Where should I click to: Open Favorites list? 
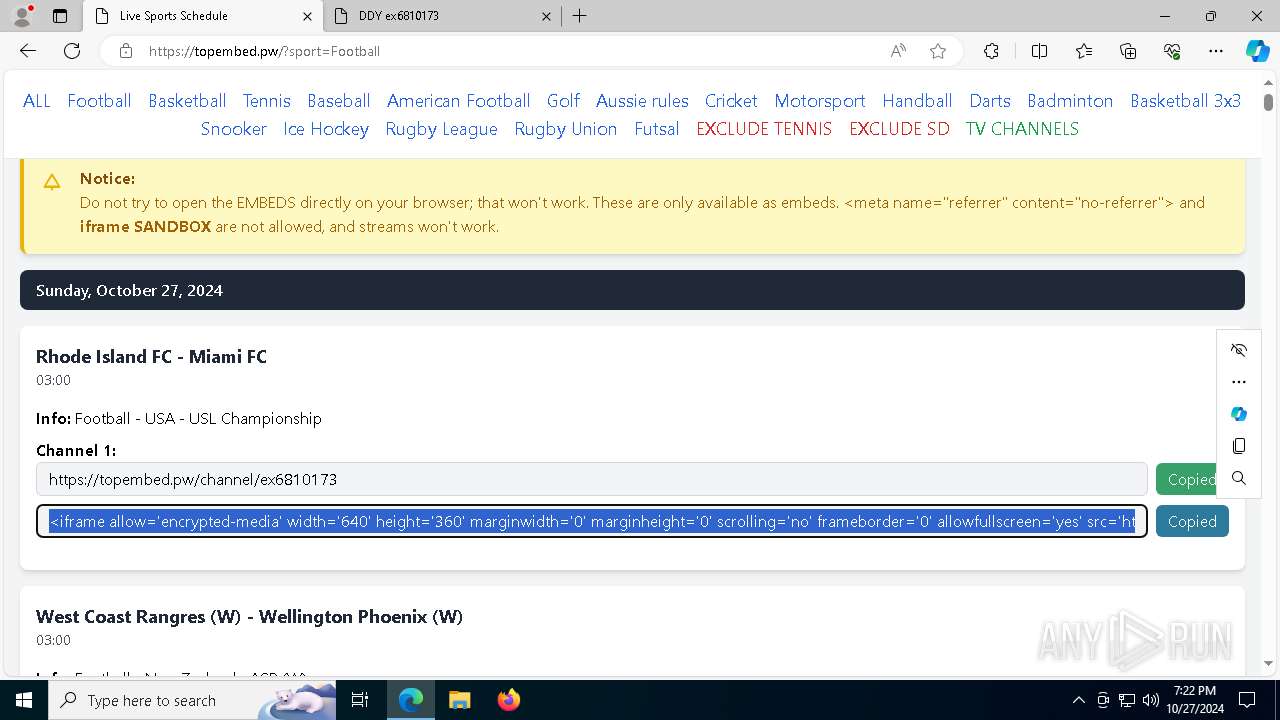(1084, 51)
